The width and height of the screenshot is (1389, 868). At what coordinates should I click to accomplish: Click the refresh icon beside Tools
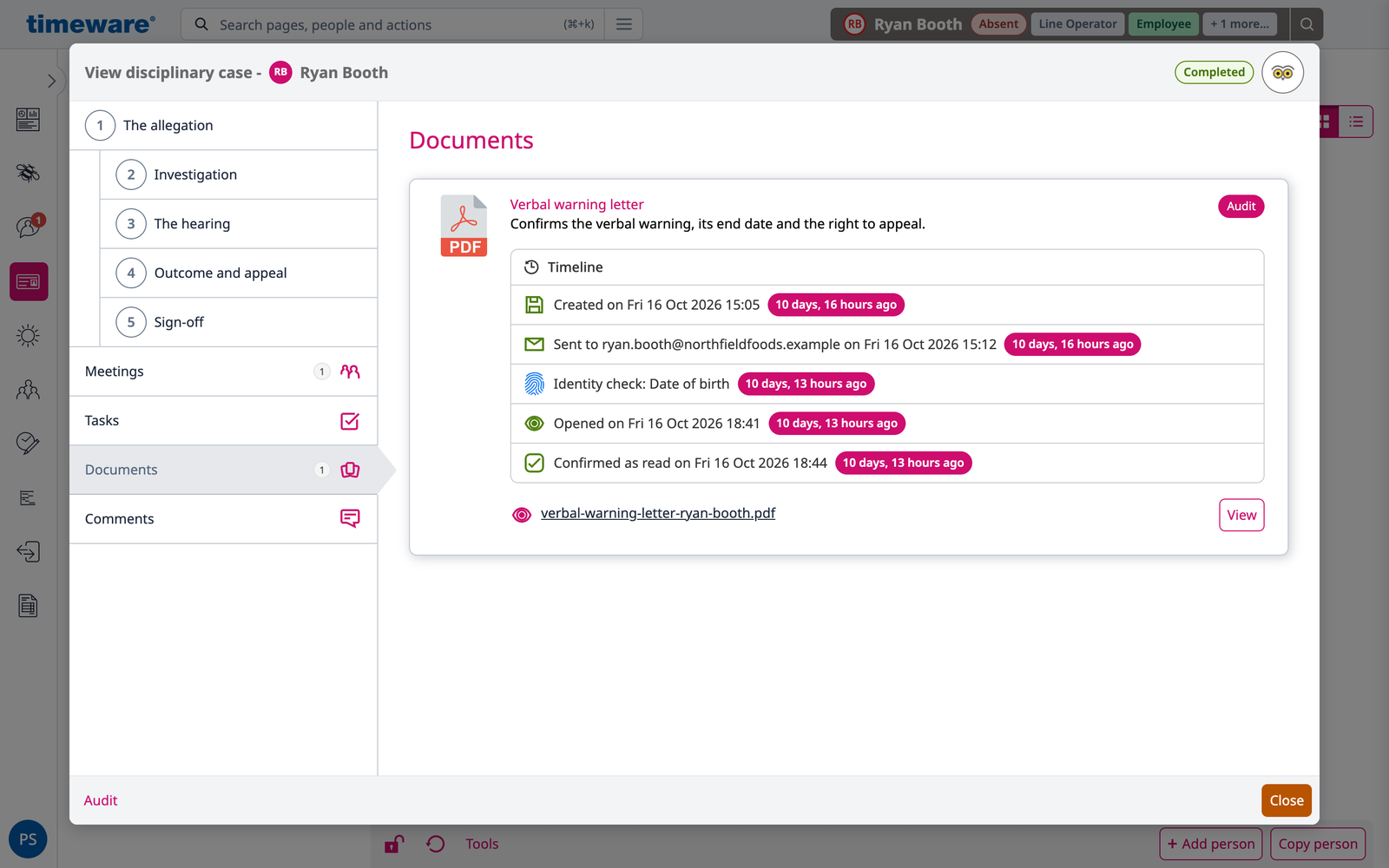(x=436, y=844)
